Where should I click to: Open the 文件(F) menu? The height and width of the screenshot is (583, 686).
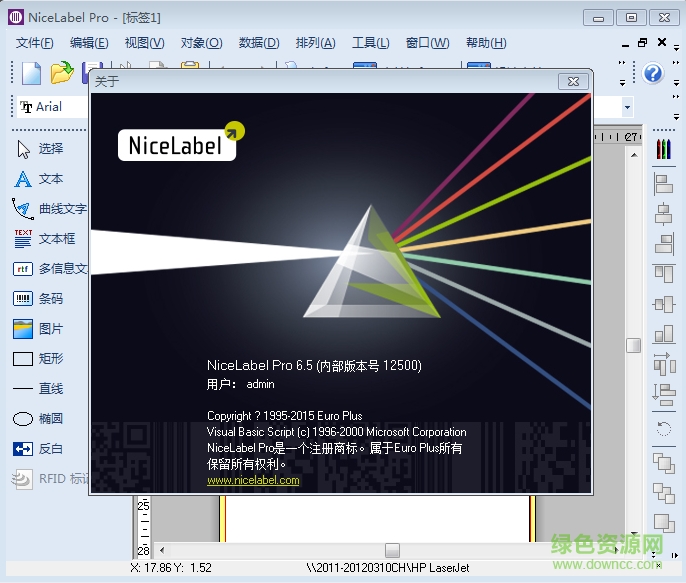click(35, 43)
